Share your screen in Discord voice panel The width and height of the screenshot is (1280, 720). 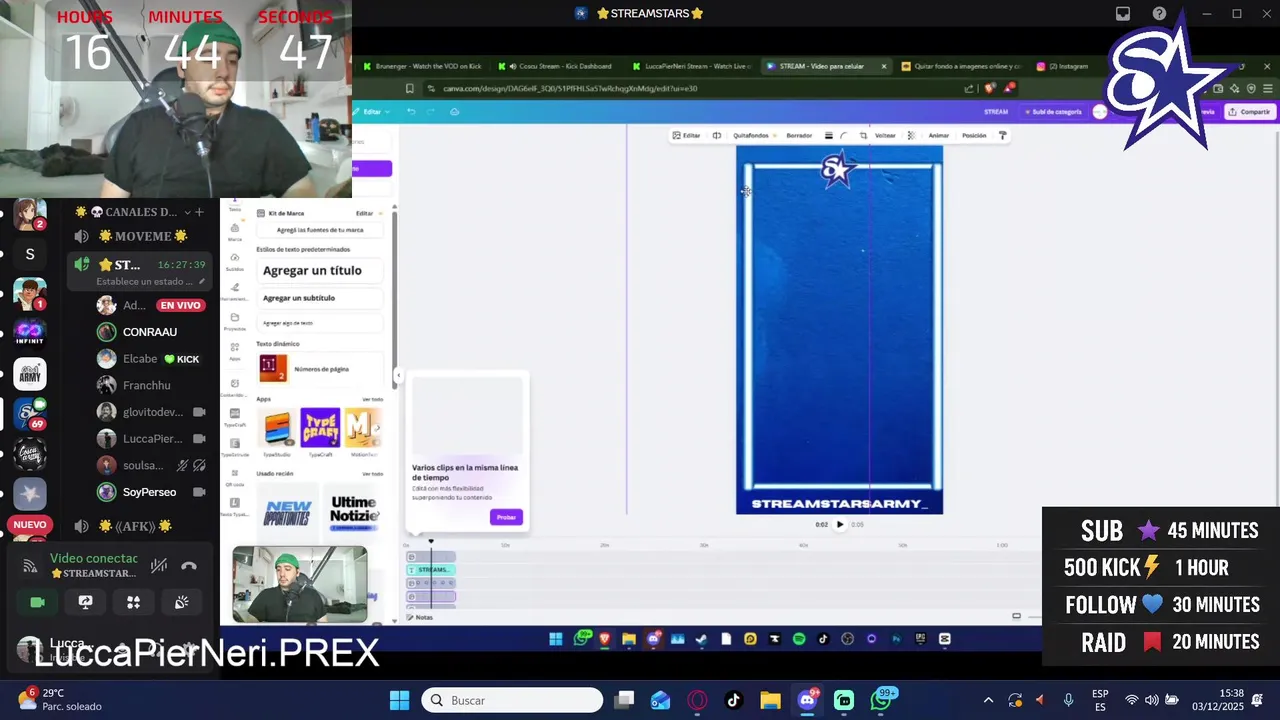(86, 602)
